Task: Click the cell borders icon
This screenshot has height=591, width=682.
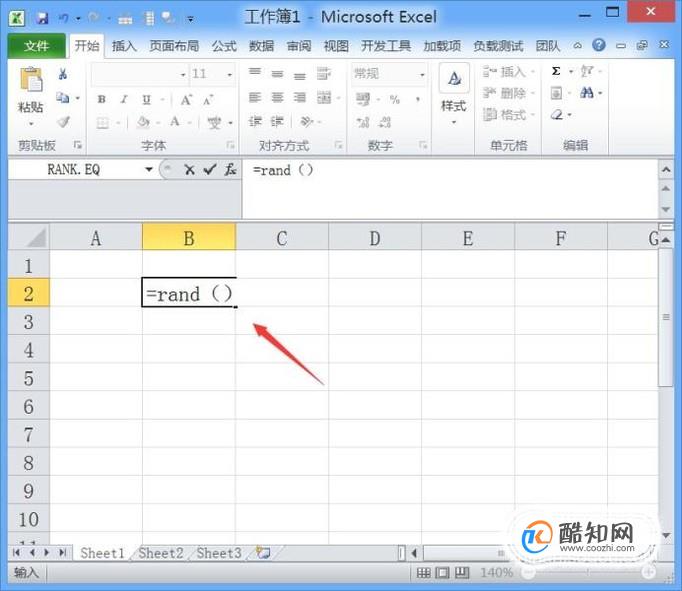Action: [103, 123]
